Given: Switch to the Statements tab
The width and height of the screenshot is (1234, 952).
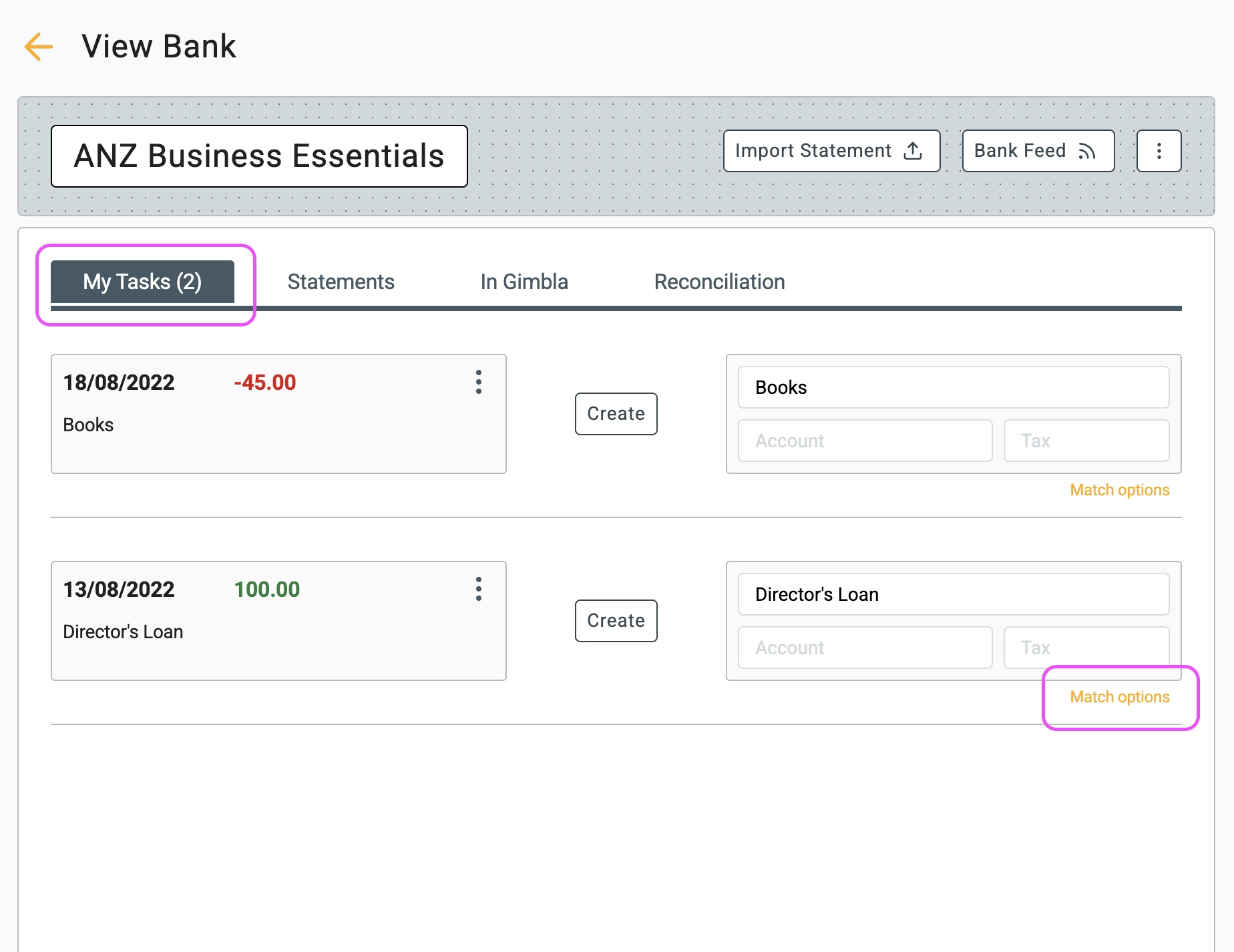Looking at the screenshot, I should click(341, 282).
